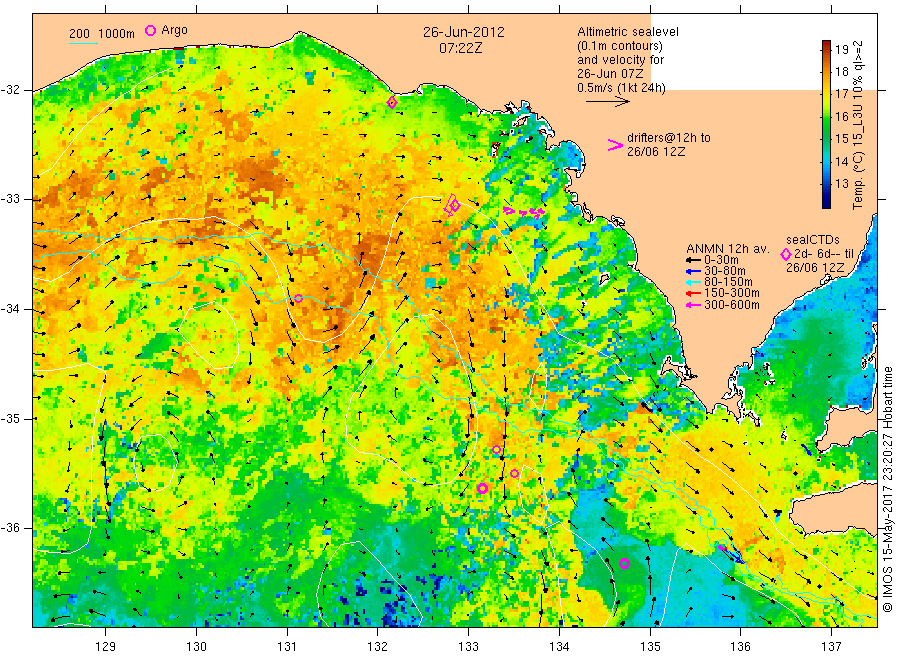The image size is (900, 660).
Task: Click the longitude axis label 132
Action: click(378, 647)
